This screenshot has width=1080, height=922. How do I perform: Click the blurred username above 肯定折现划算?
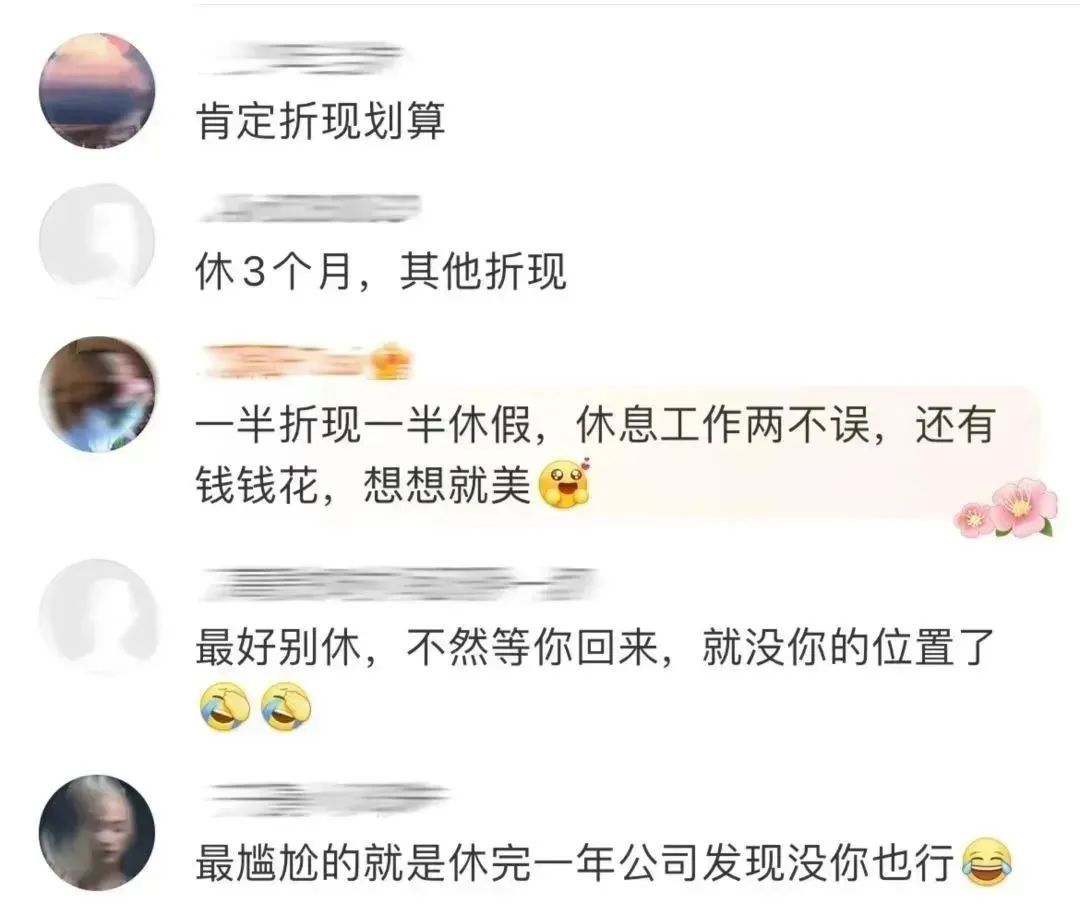point(302,58)
